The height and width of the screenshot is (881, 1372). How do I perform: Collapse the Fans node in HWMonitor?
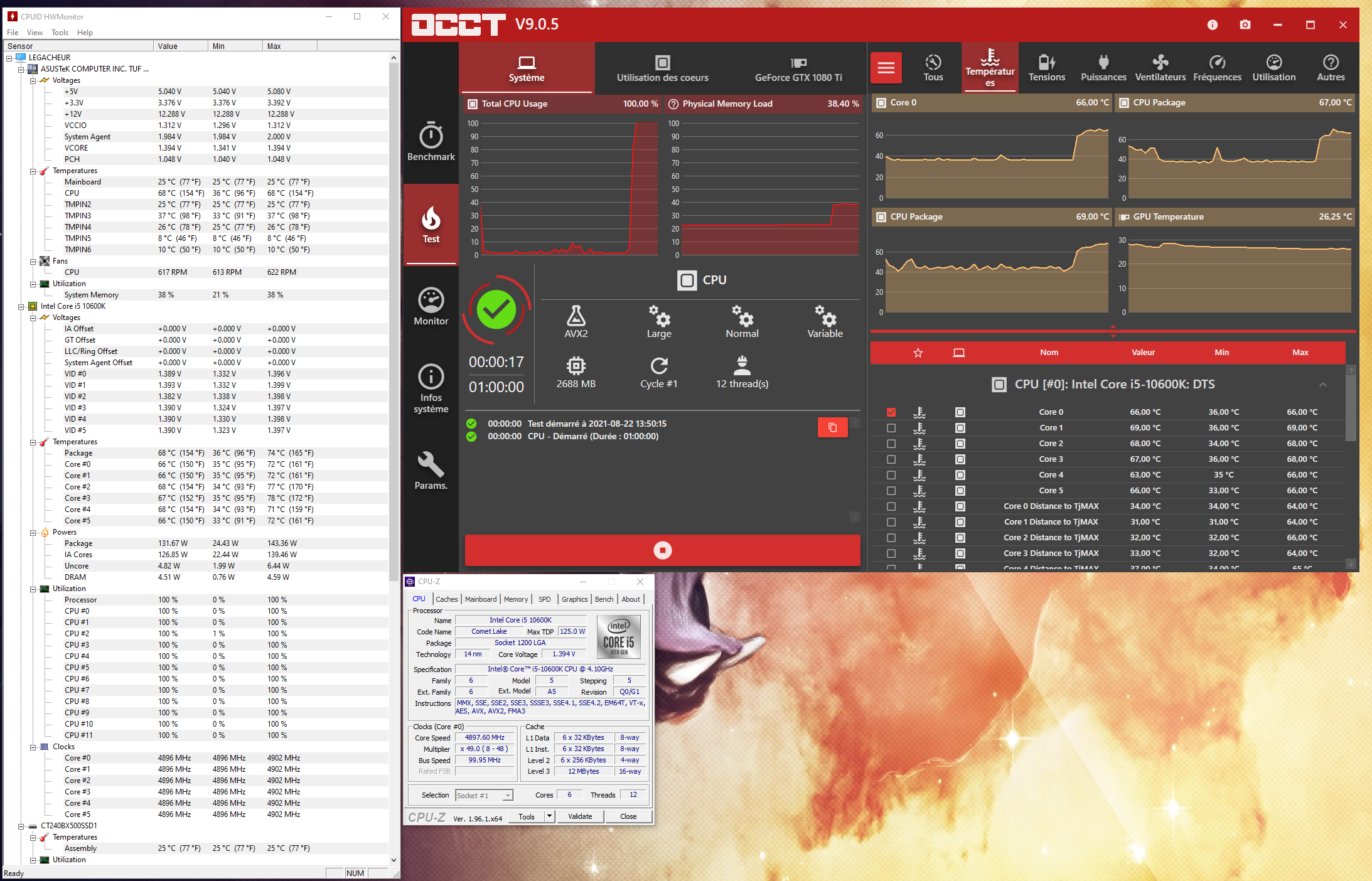(x=33, y=261)
